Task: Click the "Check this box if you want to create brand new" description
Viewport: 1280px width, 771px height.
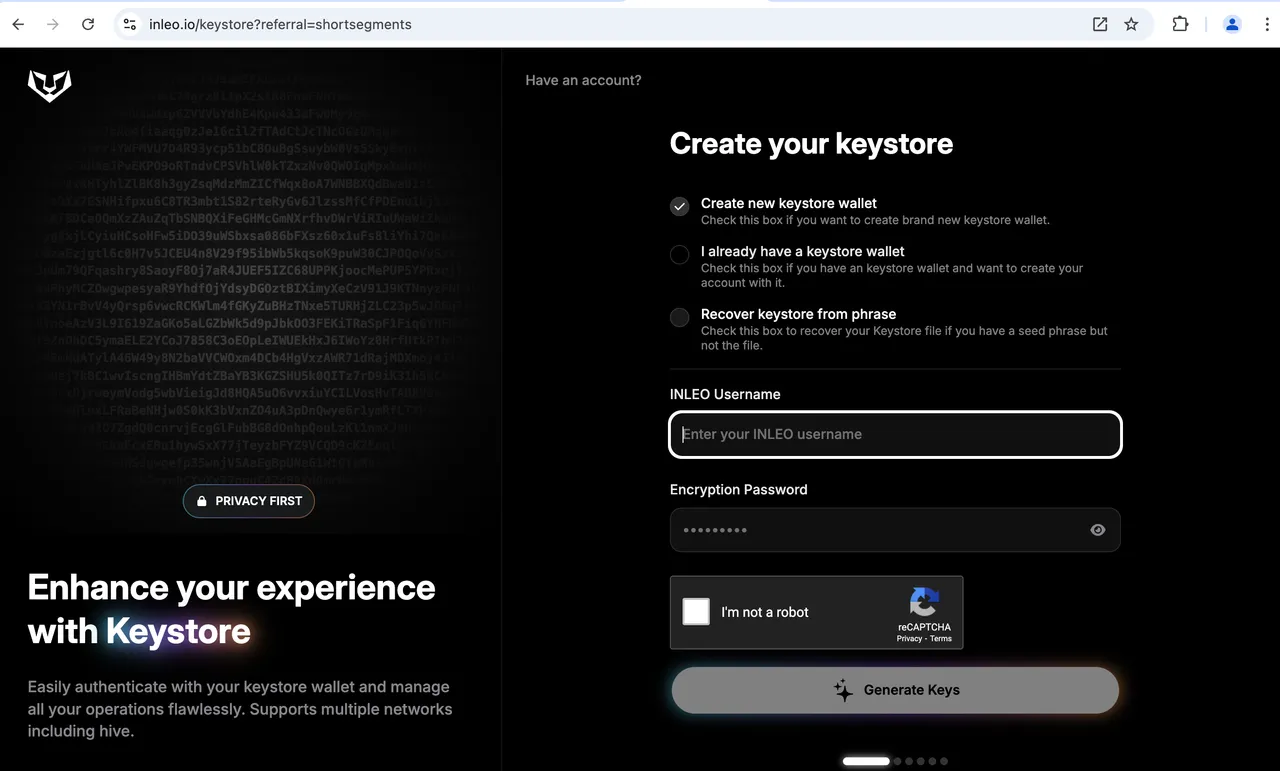Action: click(875, 220)
